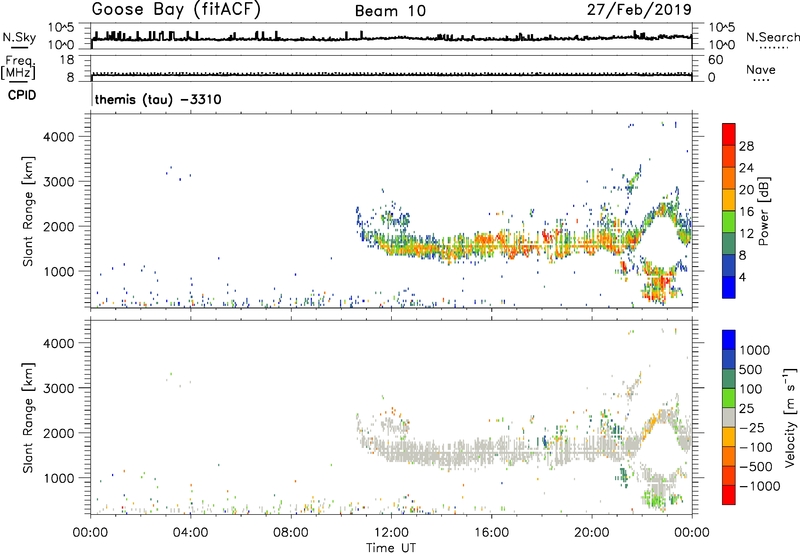Click the 'CPID' label
Viewport: 800px width, 554px height.
tap(22, 95)
